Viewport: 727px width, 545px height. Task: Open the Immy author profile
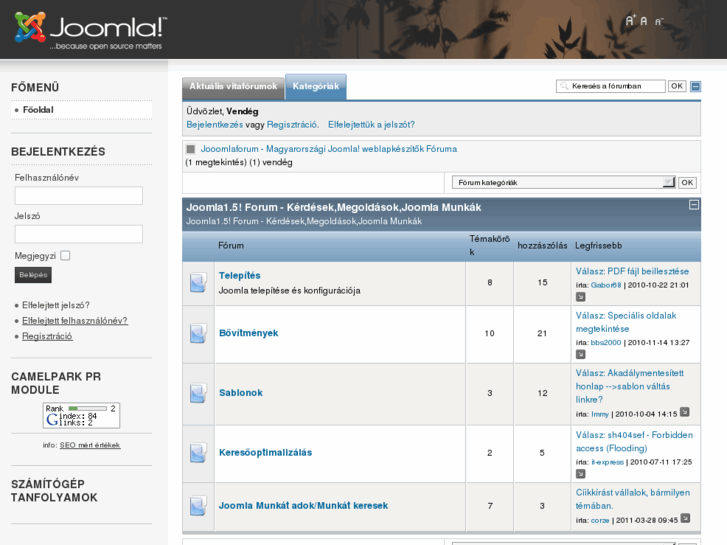coord(600,414)
